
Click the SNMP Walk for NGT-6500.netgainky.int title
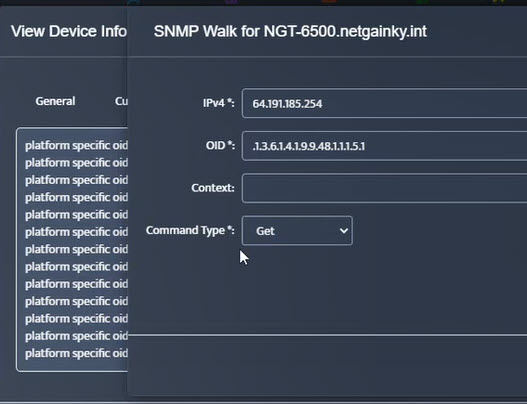coord(290,32)
